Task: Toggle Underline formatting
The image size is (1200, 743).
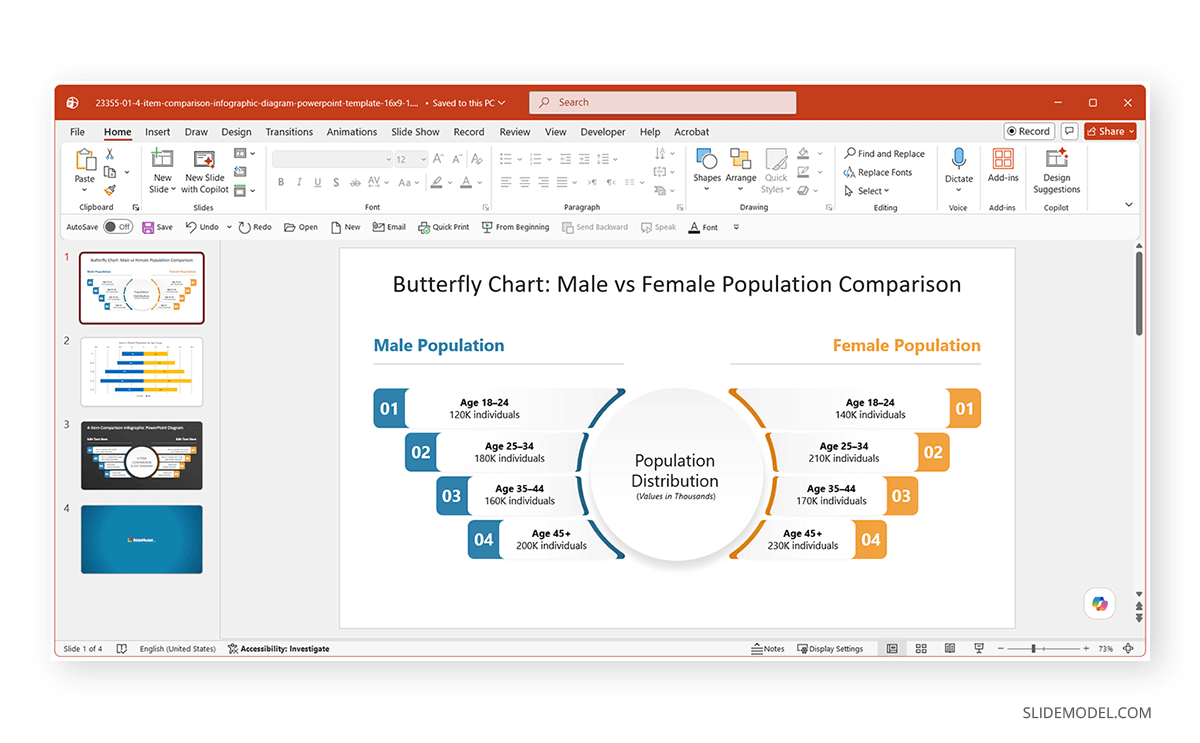Action: 318,182
